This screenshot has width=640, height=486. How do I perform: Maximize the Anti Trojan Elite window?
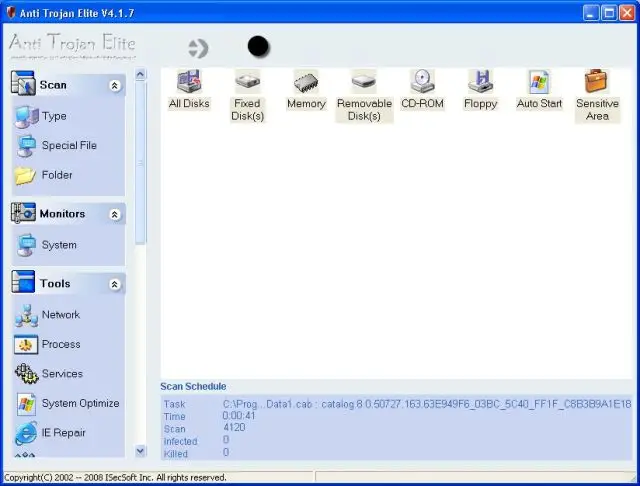[609, 13]
